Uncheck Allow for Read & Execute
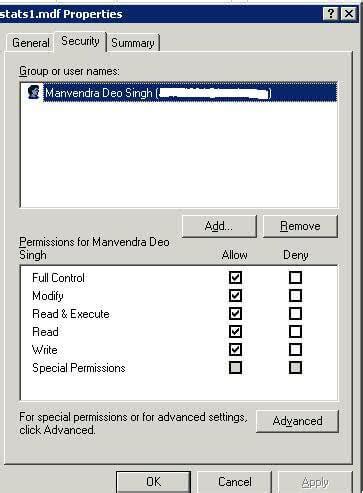363x493 pixels. 235,313
